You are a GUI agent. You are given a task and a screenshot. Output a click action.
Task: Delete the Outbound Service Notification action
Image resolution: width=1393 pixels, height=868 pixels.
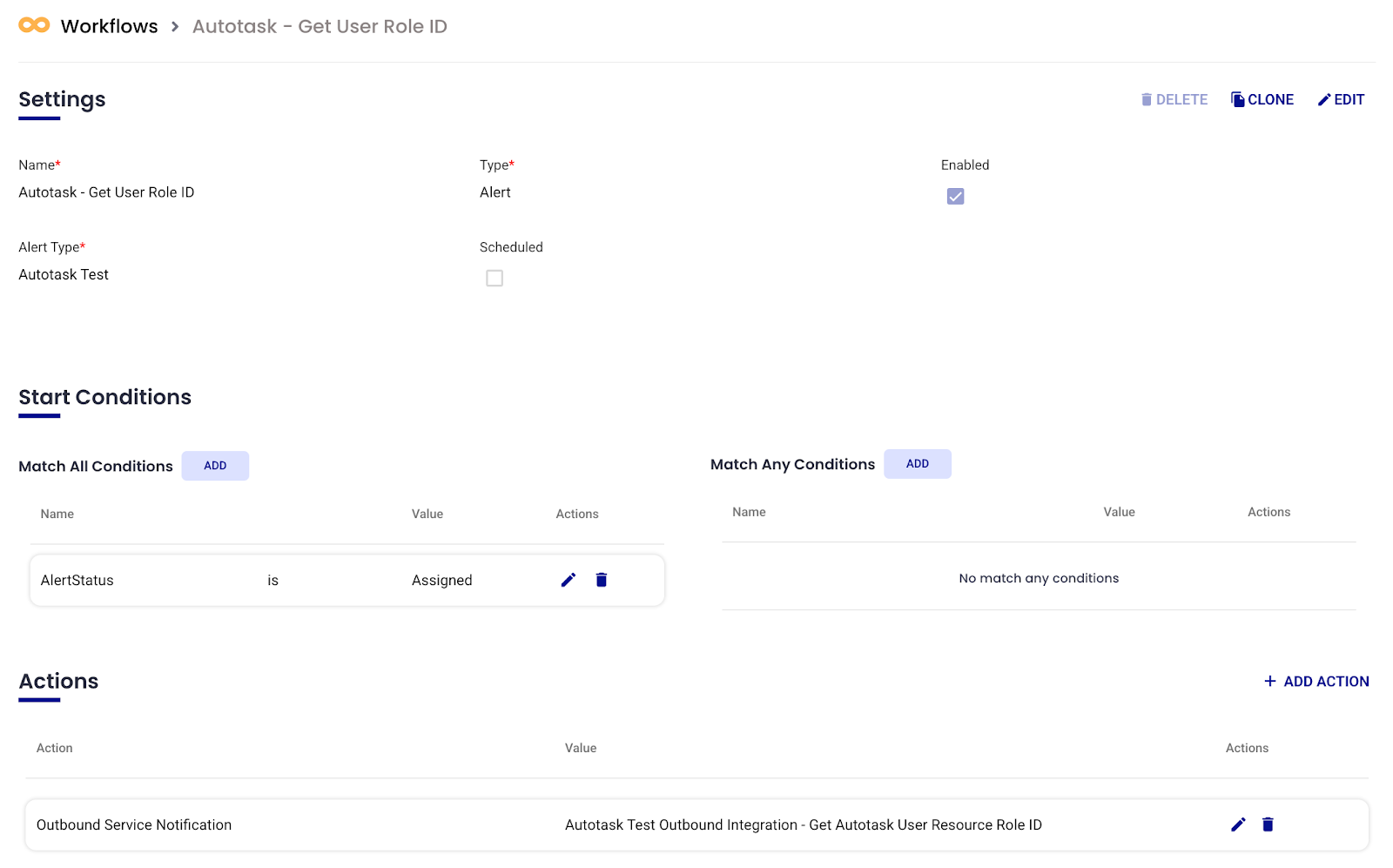pos(1268,824)
